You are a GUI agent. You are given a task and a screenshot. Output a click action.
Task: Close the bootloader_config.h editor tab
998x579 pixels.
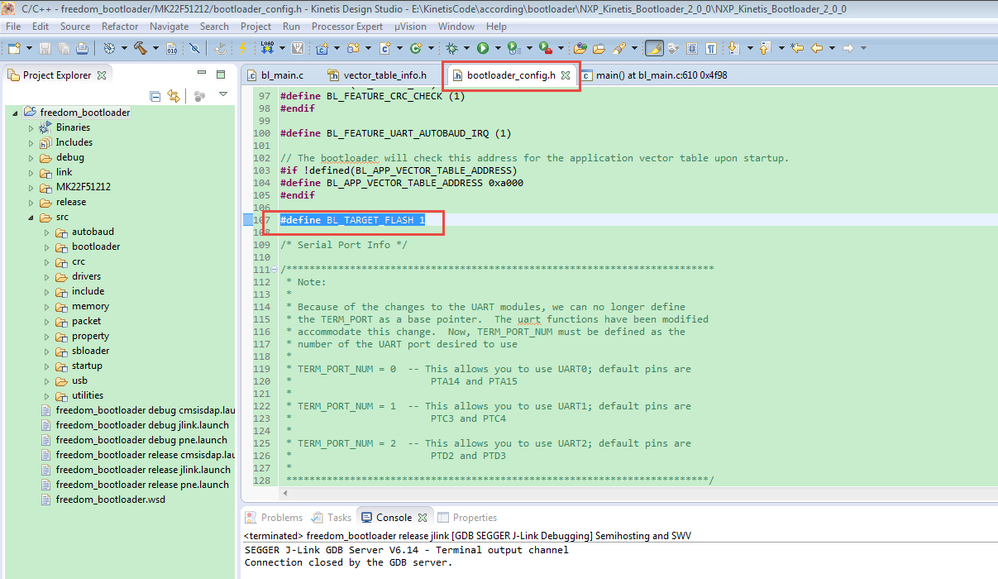pos(565,75)
